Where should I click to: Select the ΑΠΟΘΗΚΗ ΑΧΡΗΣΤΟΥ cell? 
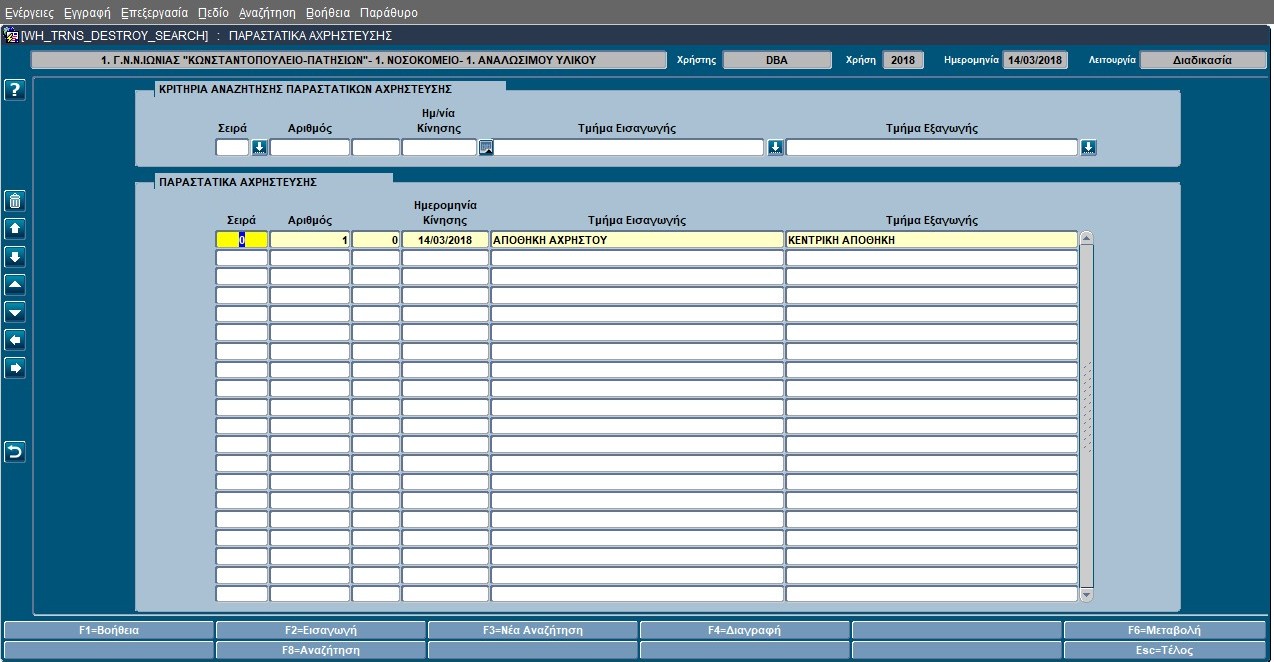coord(637,240)
